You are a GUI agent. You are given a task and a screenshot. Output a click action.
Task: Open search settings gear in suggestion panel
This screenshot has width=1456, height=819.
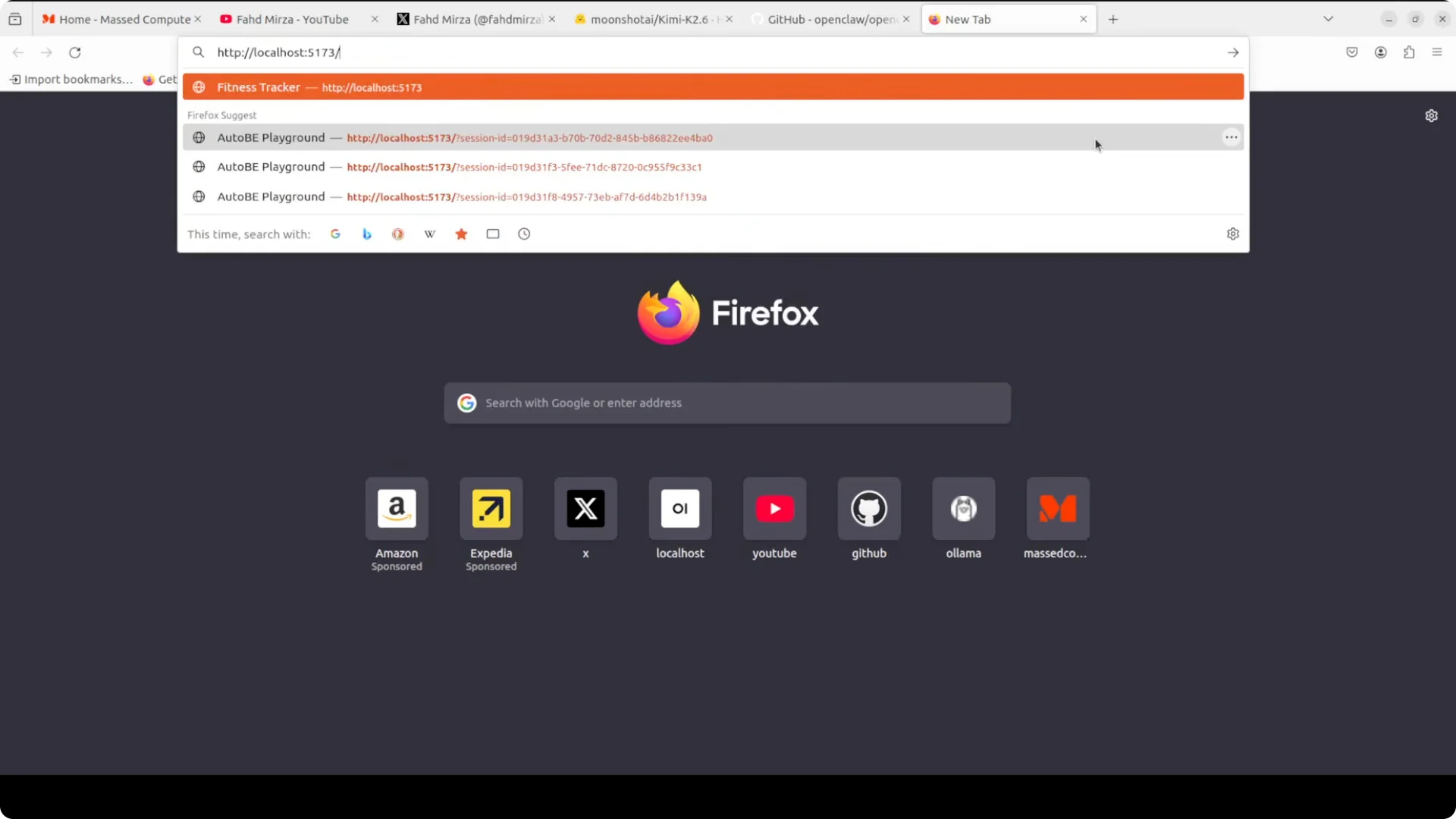point(1233,234)
